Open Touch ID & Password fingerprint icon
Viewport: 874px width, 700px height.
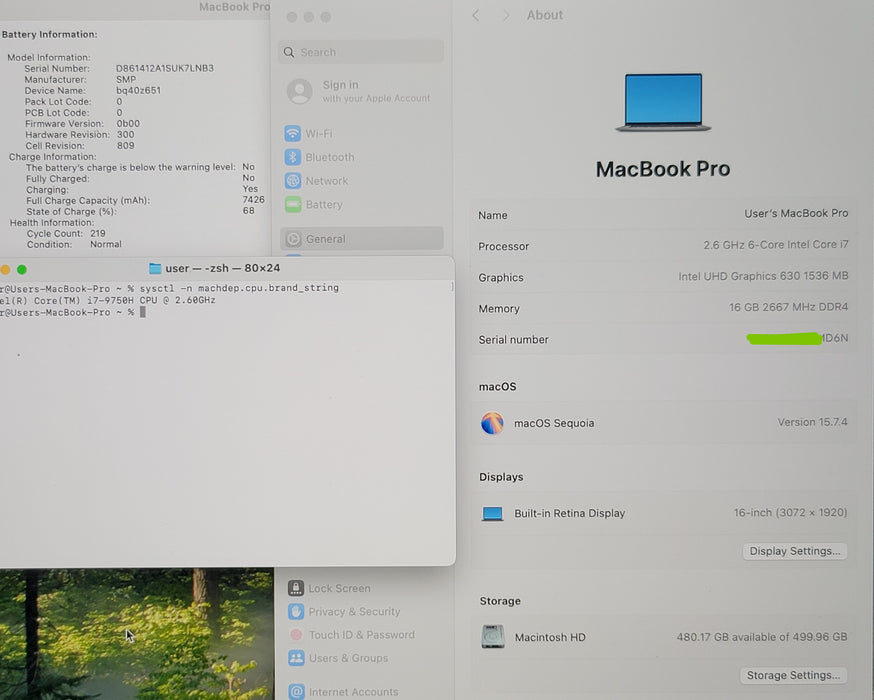[296, 635]
